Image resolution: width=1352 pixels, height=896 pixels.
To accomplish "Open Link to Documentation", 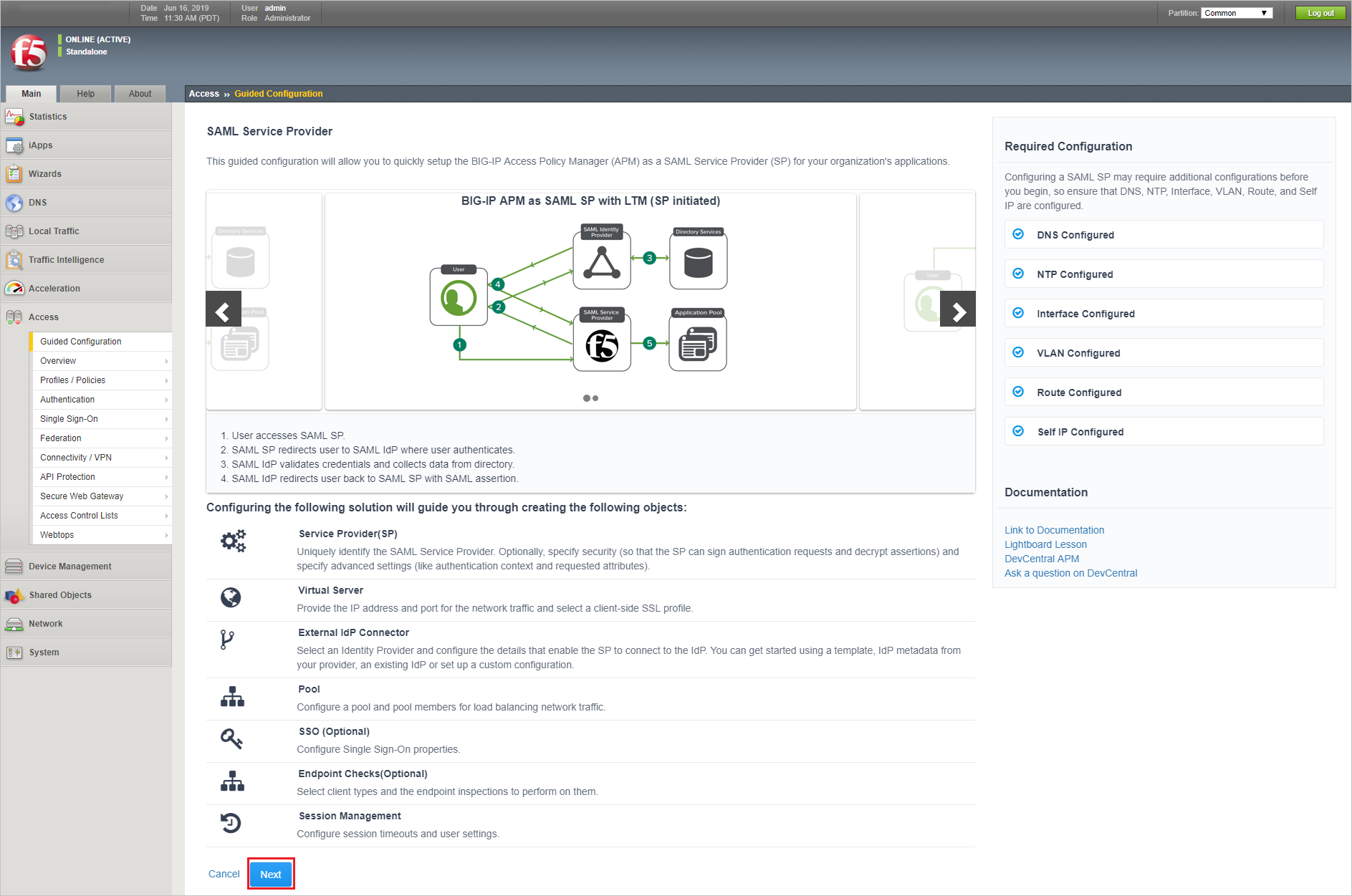I will pos(1054,530).
